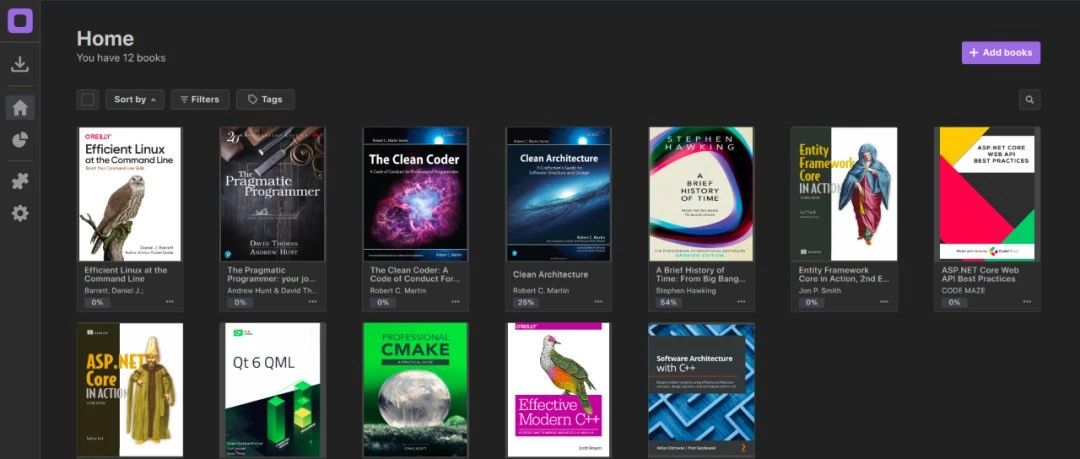Open options menu for Pragmatic Programmer book
The image size is (1080, 459).
click(x=313, y=302)
